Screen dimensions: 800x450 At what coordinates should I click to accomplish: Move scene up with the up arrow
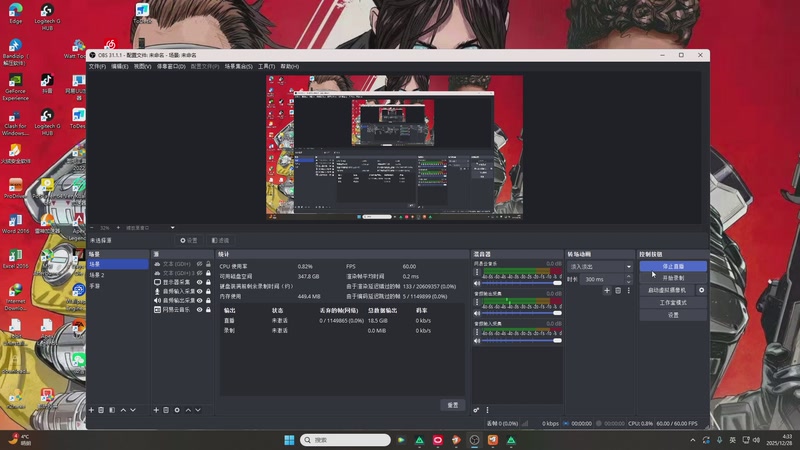coord(123,410)
